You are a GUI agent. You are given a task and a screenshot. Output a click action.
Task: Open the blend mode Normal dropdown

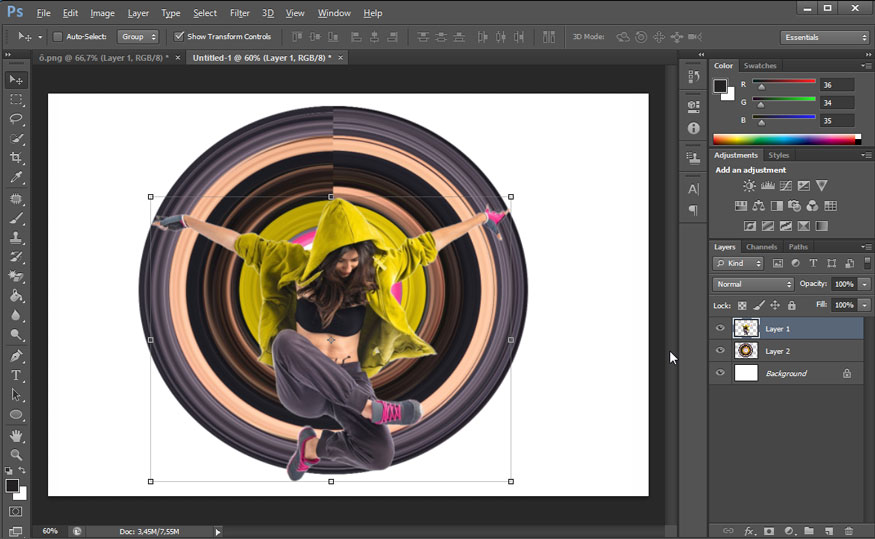753,284
